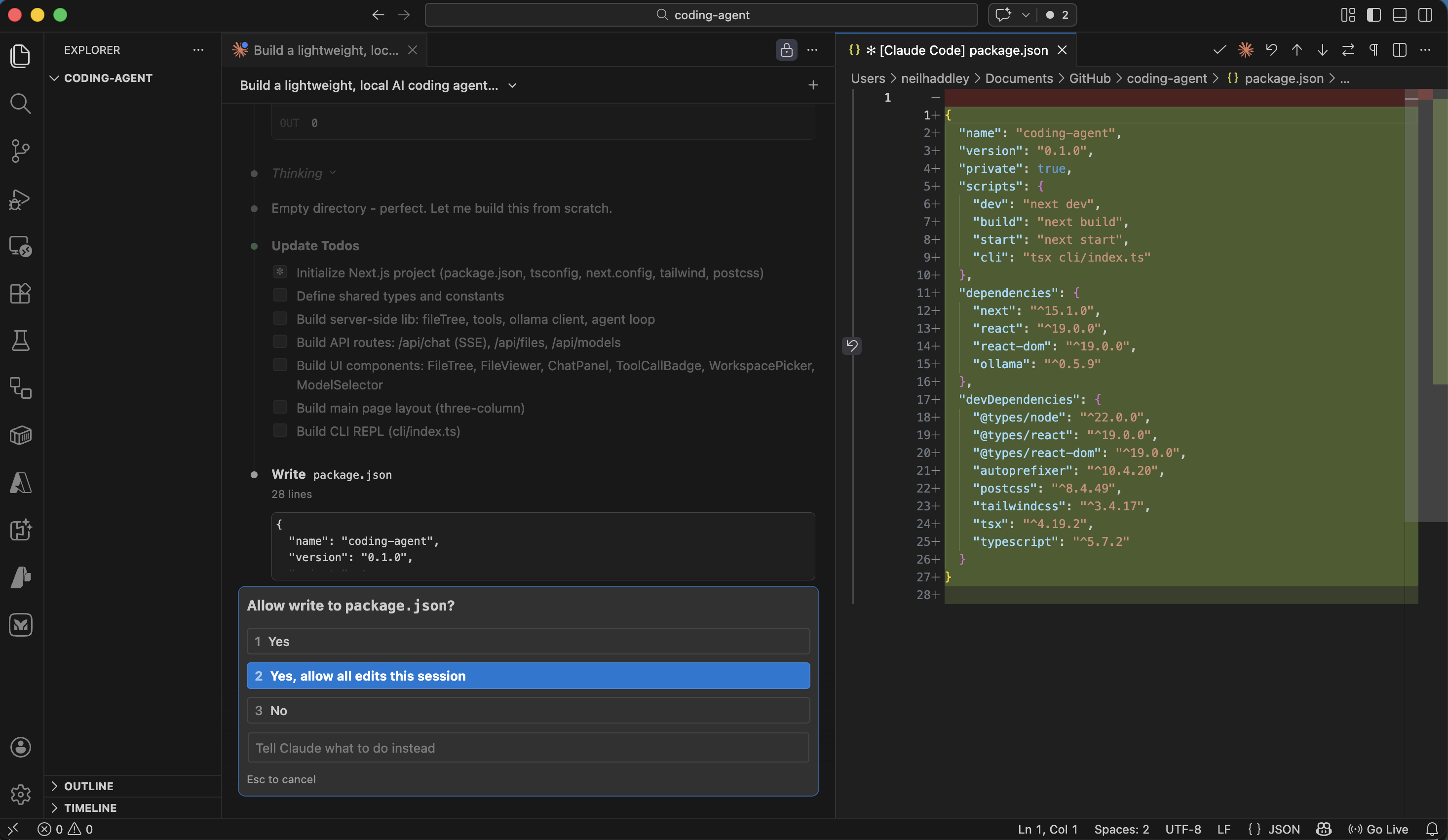1448x840 pixels.
Task: Focus the 'Tell Claude what to do instead' field
Action: tap(528, 748)
